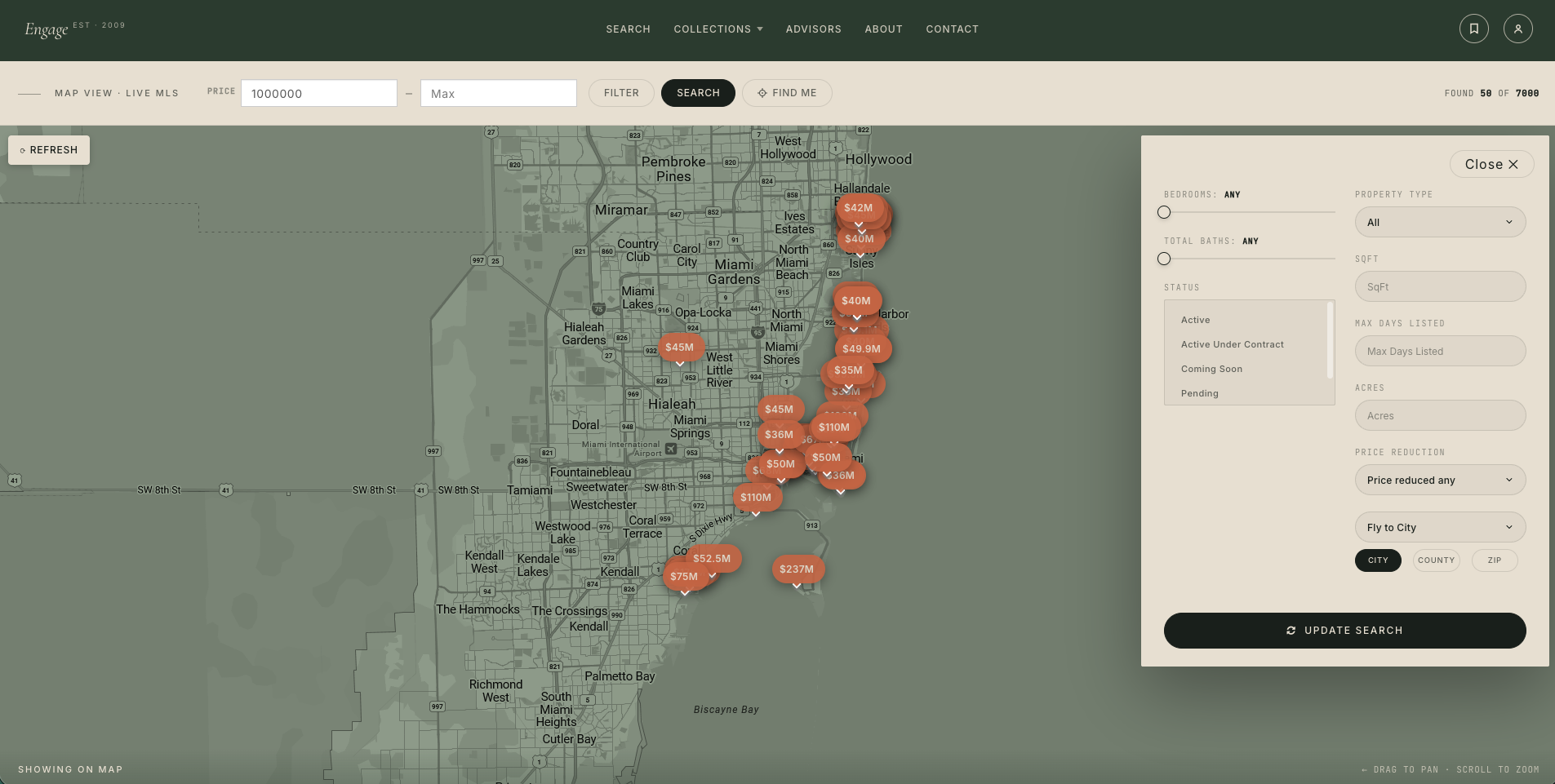Open the $110M marker near Dixie Hwy
The image size is (1555, 784).
(x=756, y=498)
